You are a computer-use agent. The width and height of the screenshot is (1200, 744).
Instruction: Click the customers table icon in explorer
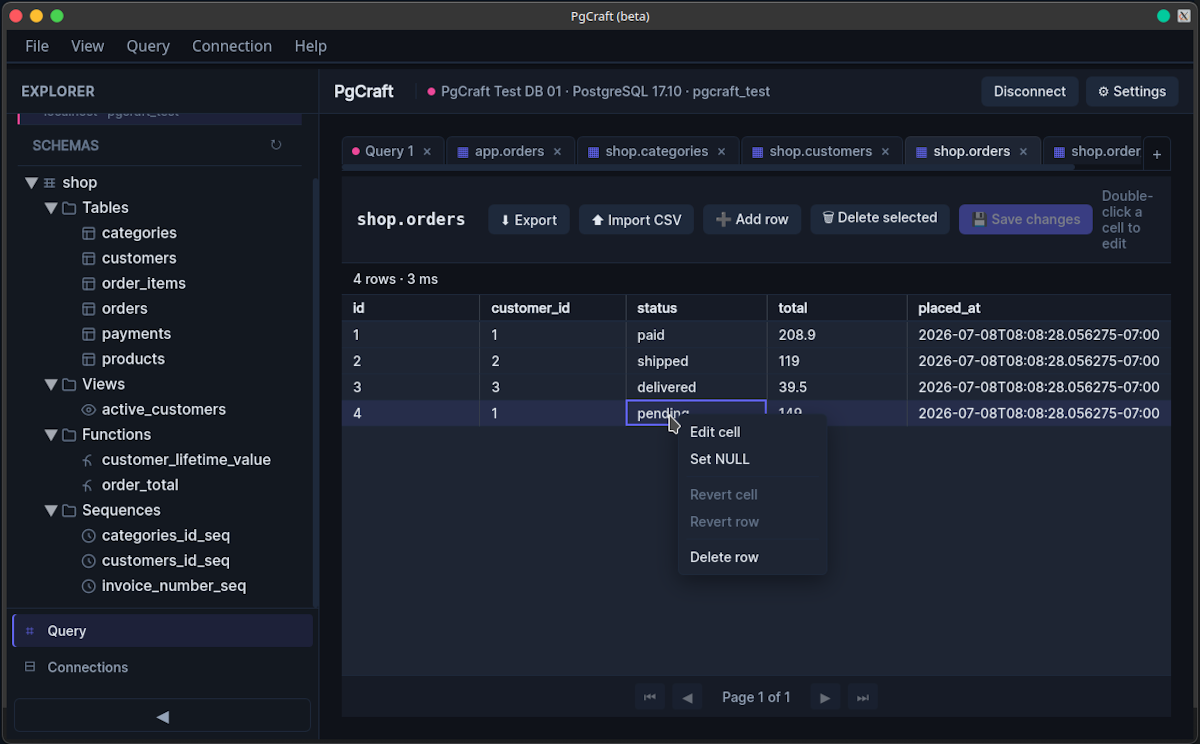tap(88, 258)
